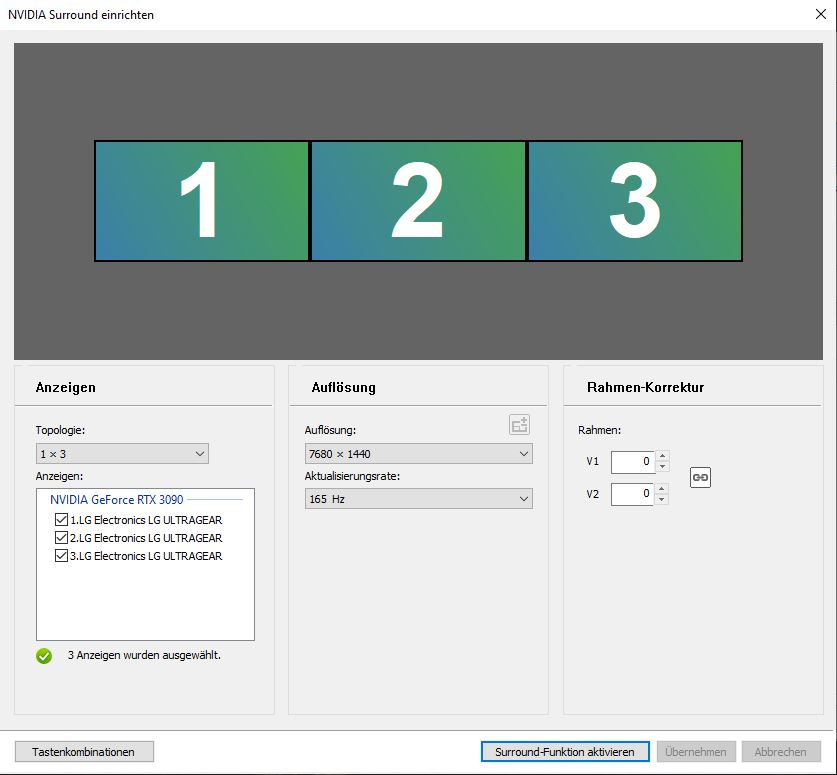Click into the V2 bezel input field
The width and height of the screenshot is (837, 775).
(x=633, y=494)
